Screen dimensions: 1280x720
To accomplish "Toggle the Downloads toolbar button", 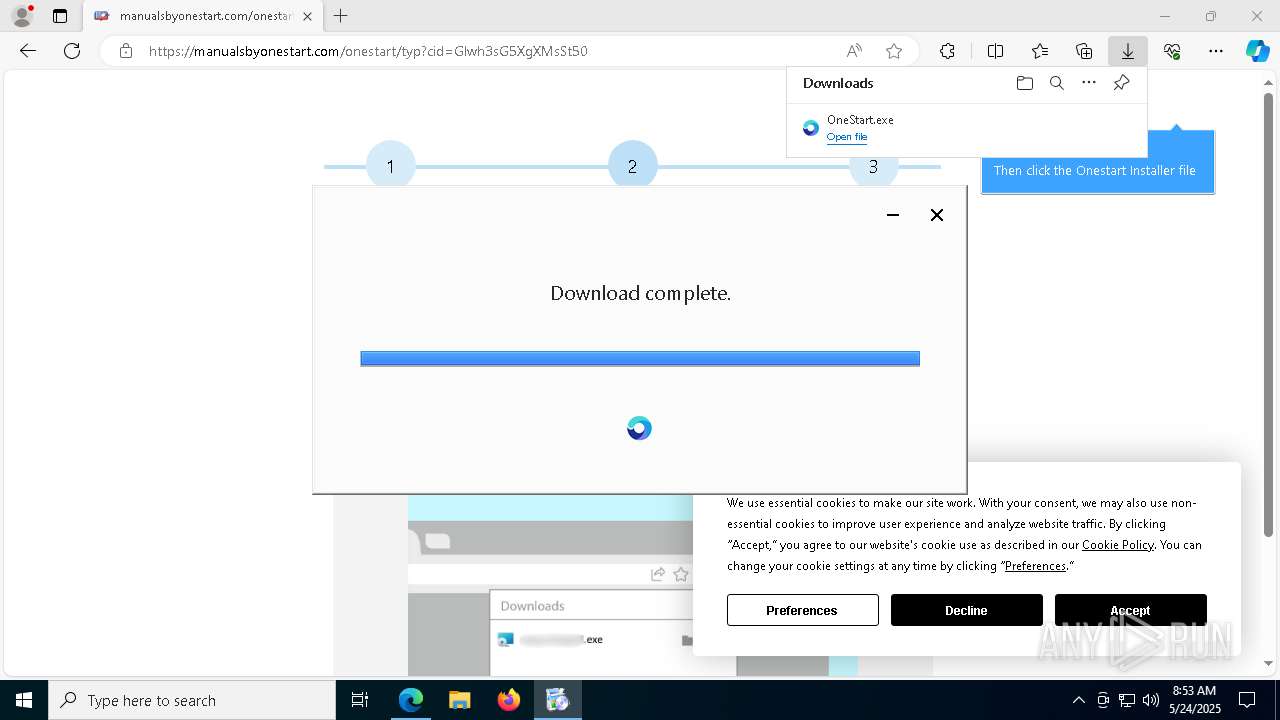I will pyautogui.click(x=1128, y=51).
